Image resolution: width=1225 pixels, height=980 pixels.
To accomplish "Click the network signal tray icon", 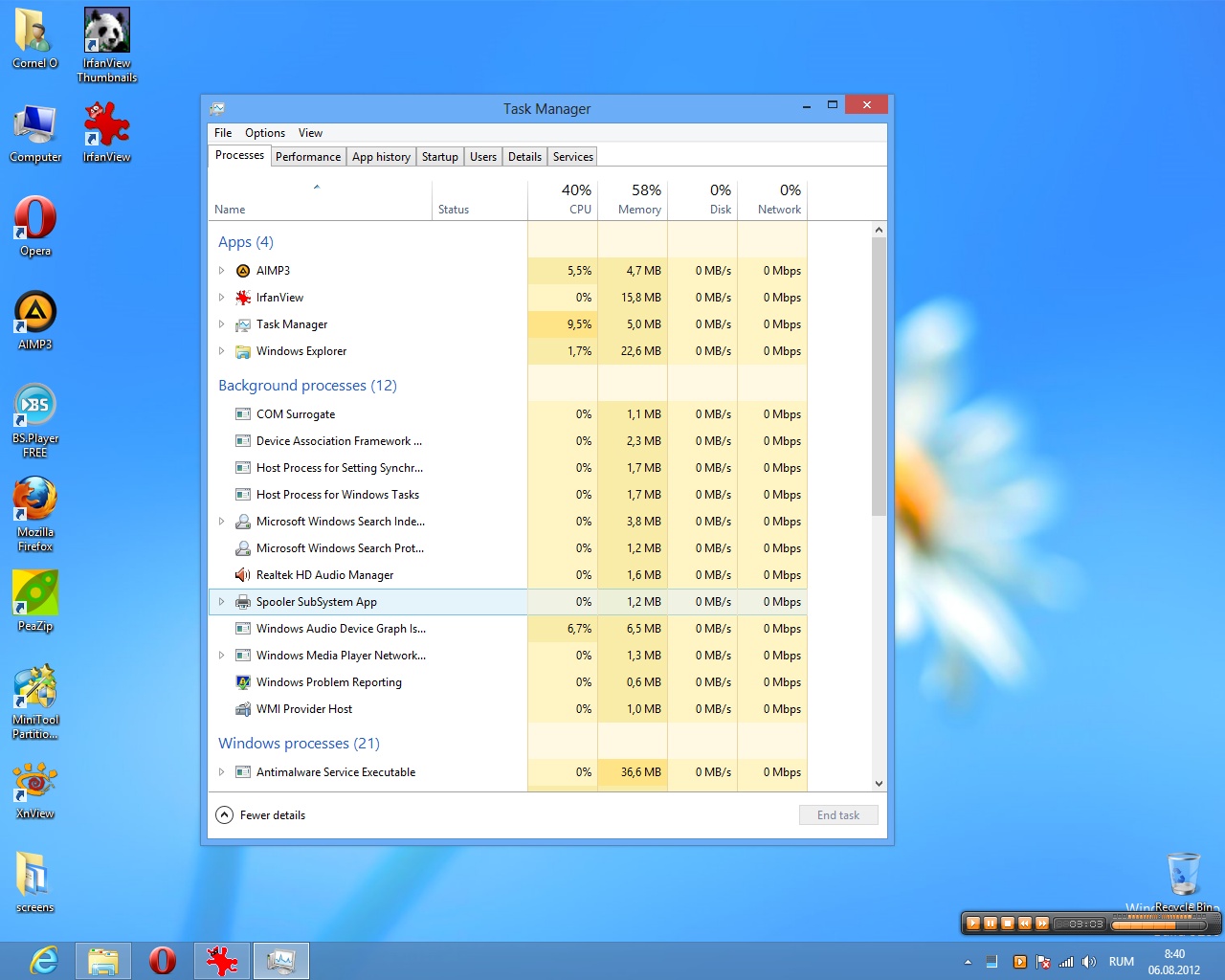I will coord(1066,962).
